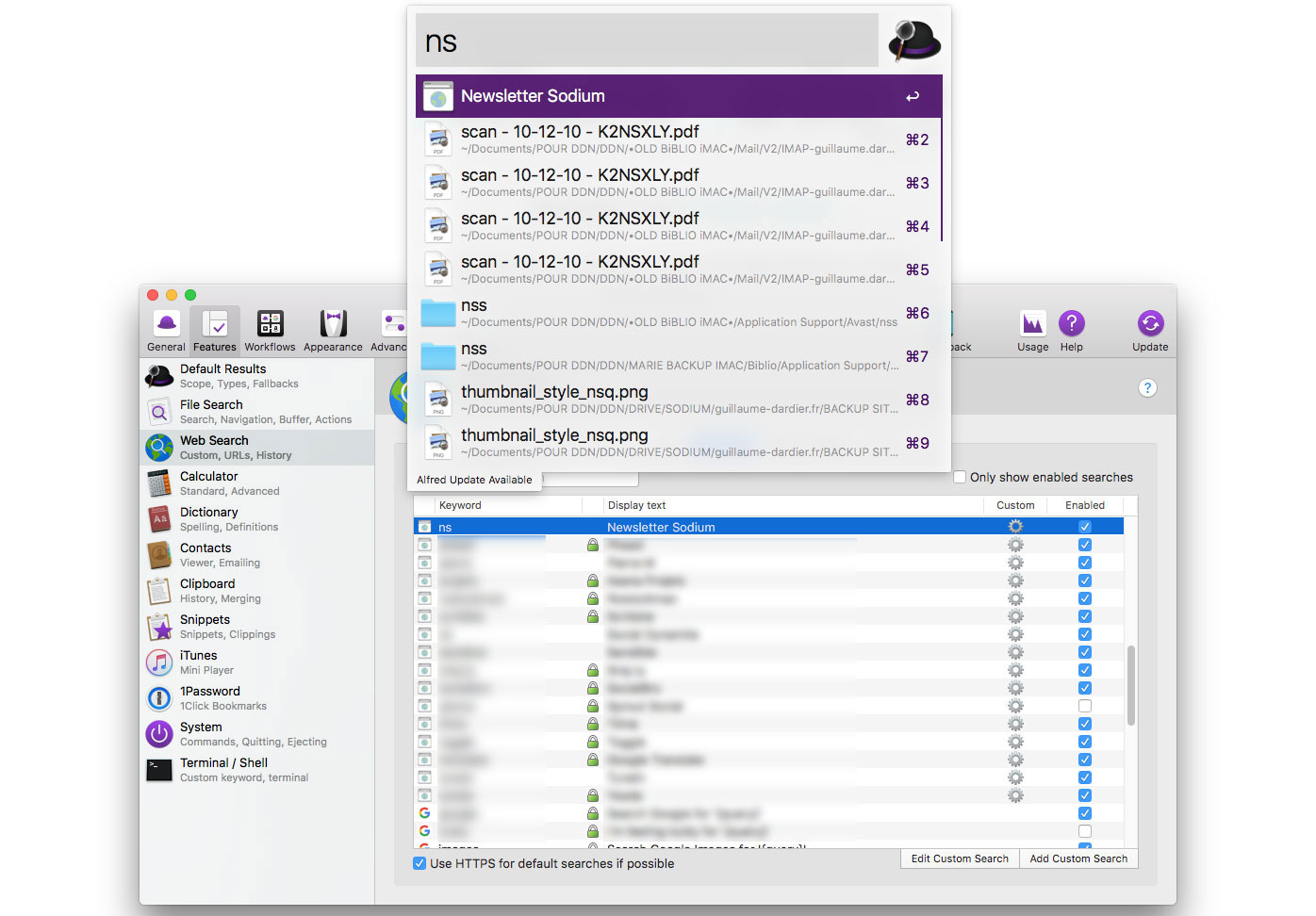Disable the Newsletter Sodium enabled checkbox

tap(1085, 527)
